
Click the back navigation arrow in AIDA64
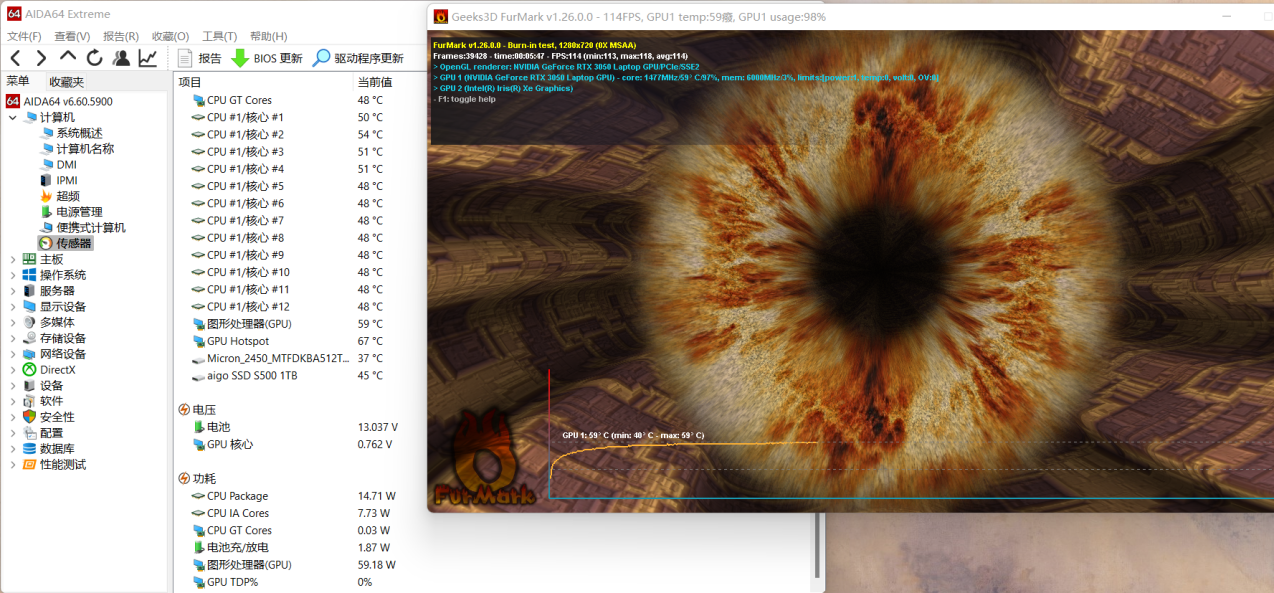[15, 58]
